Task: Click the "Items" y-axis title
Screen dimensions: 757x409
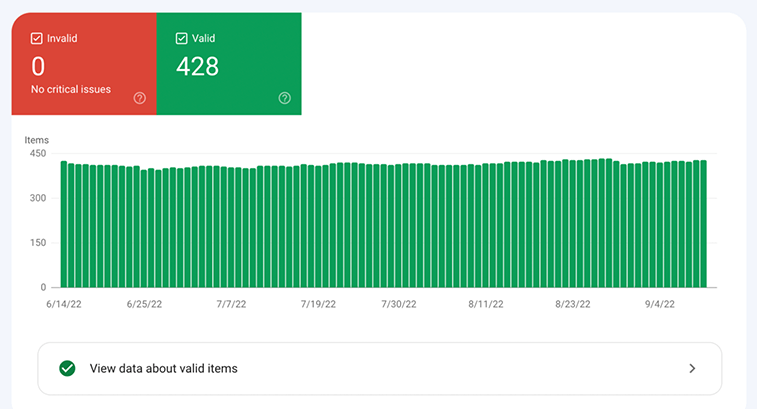Action: pos(36,140)
